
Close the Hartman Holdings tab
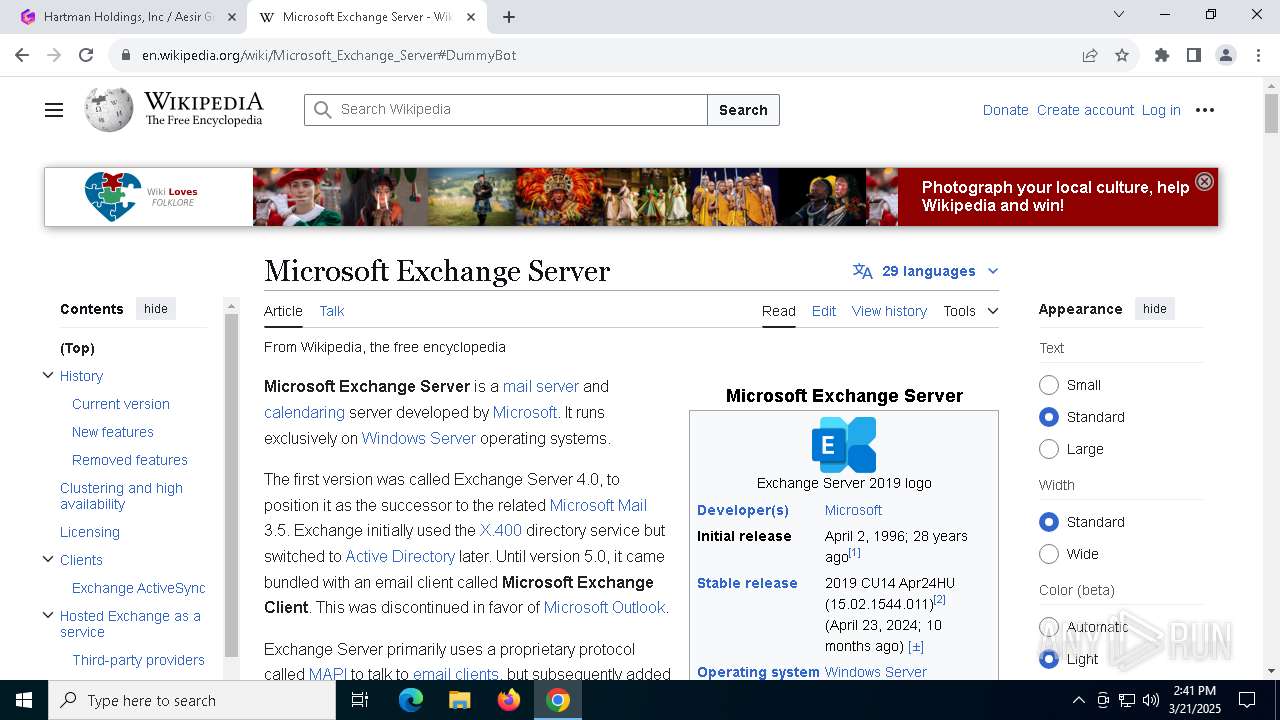tap(232, 17)
